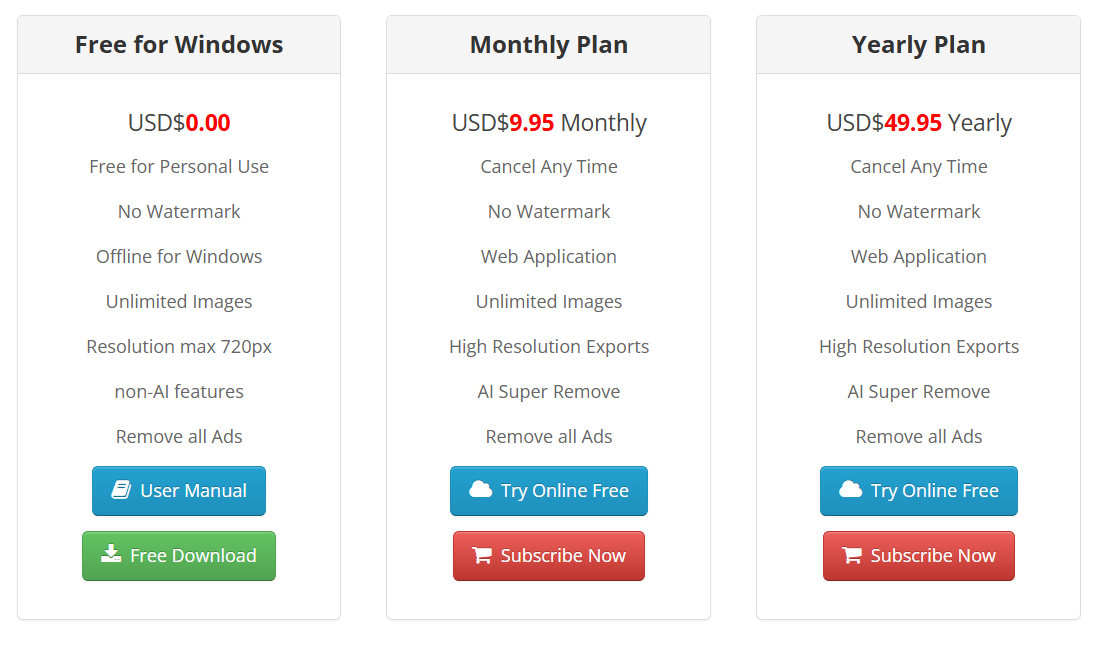Try Online Free in the Yearly Plan

(919, 491)
